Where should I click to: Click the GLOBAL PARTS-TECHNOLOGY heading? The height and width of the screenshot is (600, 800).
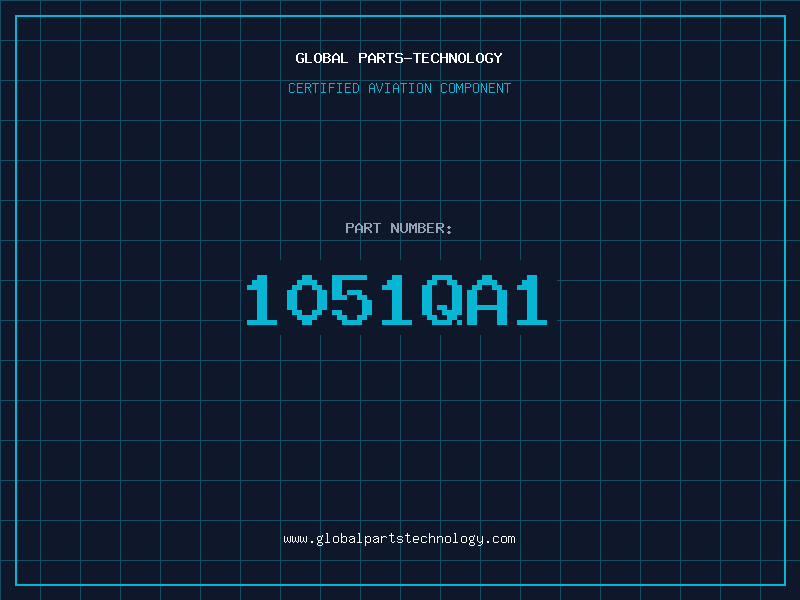tap(399, 58)
